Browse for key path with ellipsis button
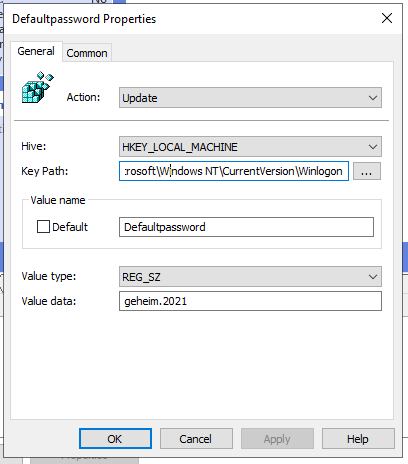408x464 pixels. pyautogui.click(x=367, y=171)
